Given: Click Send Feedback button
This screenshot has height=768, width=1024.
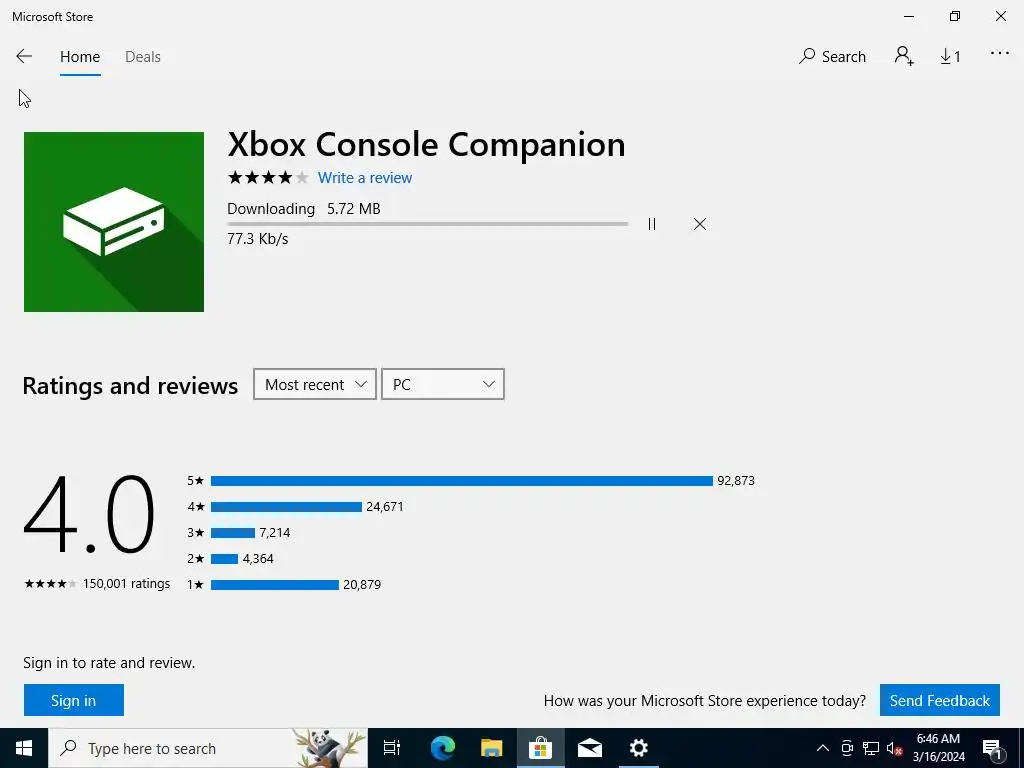Looking at the screenshot, I should [x=940, y=700].
